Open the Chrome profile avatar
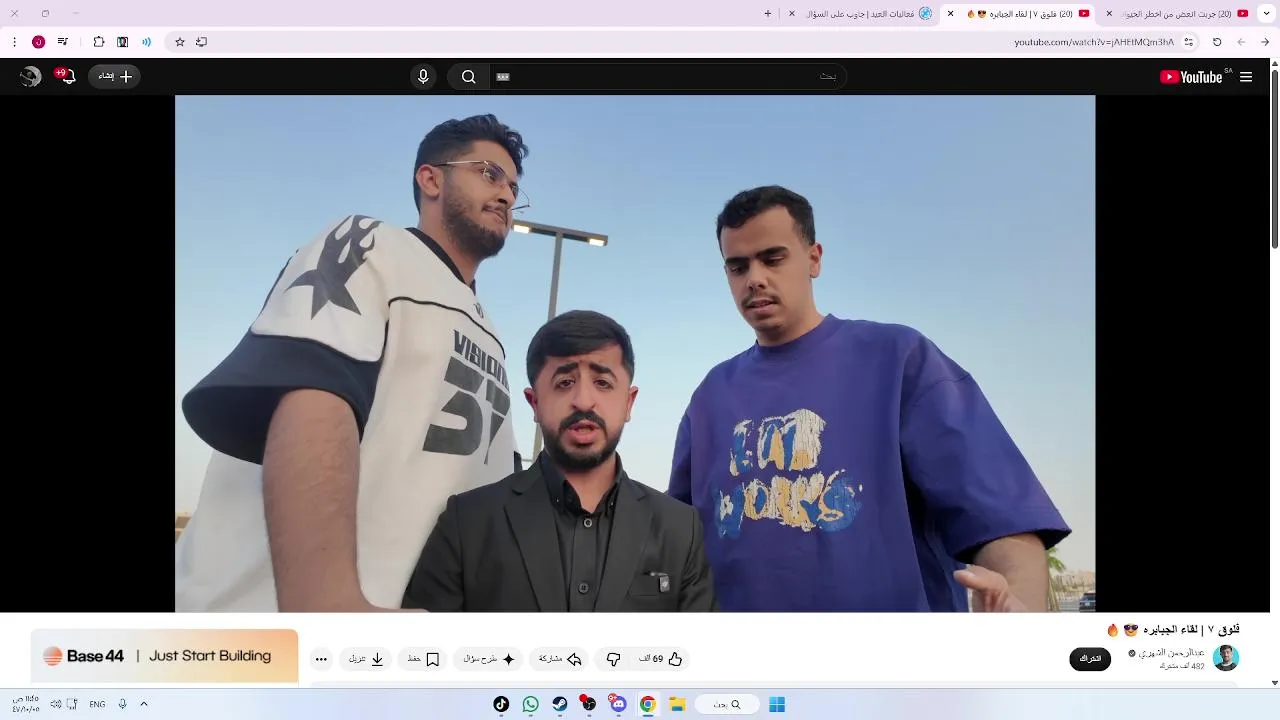1280x720 pixels. (x=38, y=42)
